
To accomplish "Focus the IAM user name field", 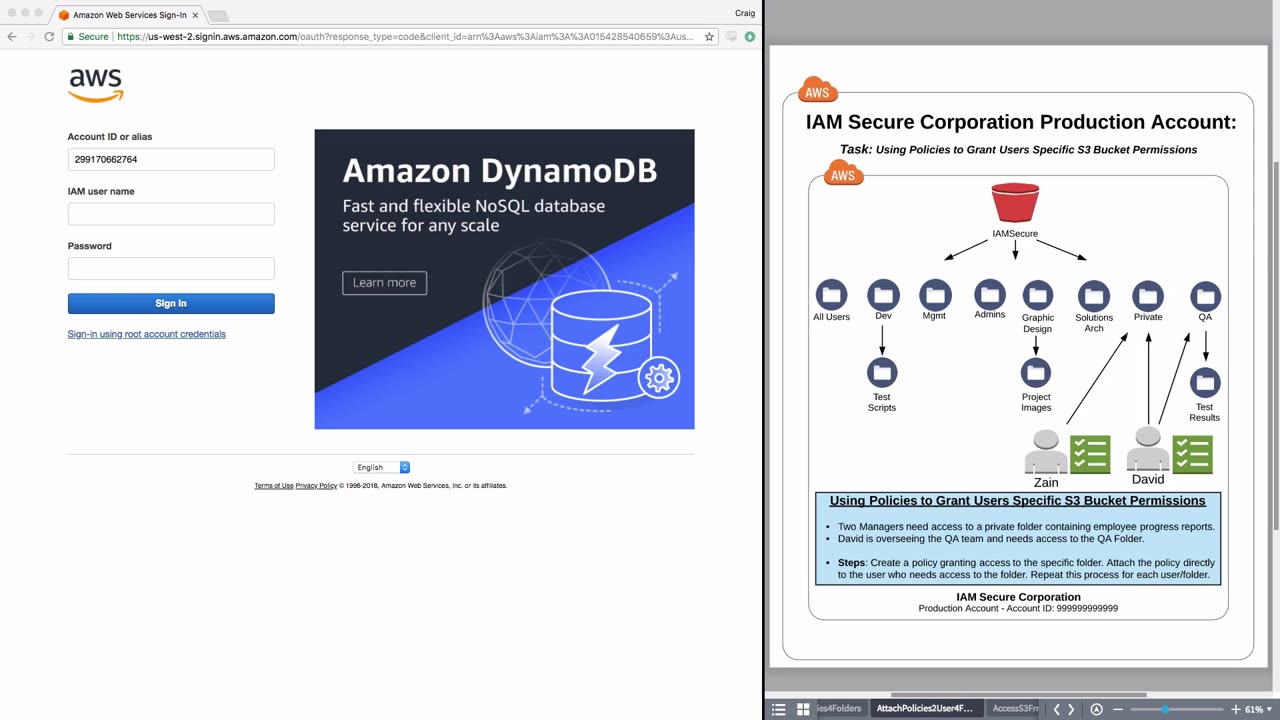I will [171, 214].
